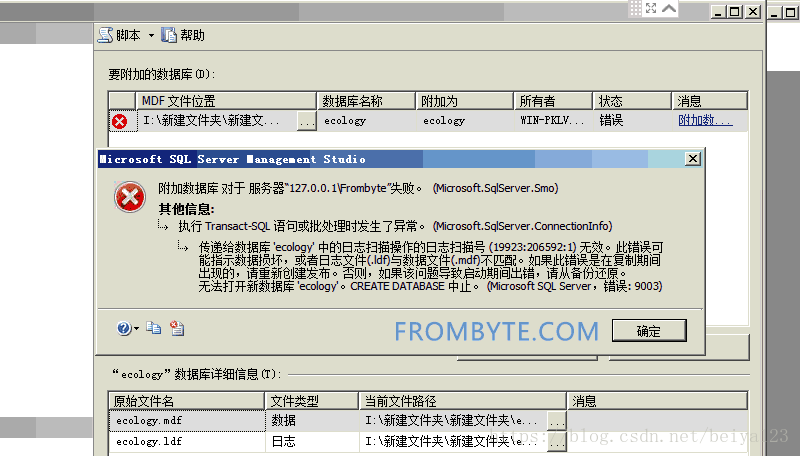Click the grid dots icon at top
Image resolution: width=800 pixels, height=456 pixels.
click(x=635, y=8)
